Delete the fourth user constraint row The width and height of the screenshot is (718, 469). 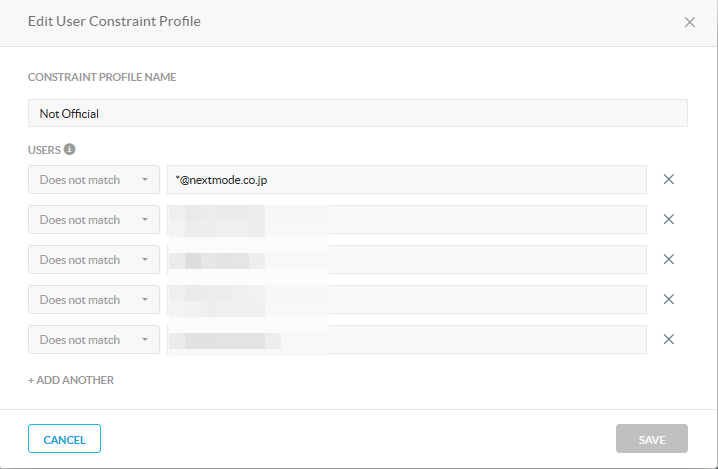coord(669,300)
